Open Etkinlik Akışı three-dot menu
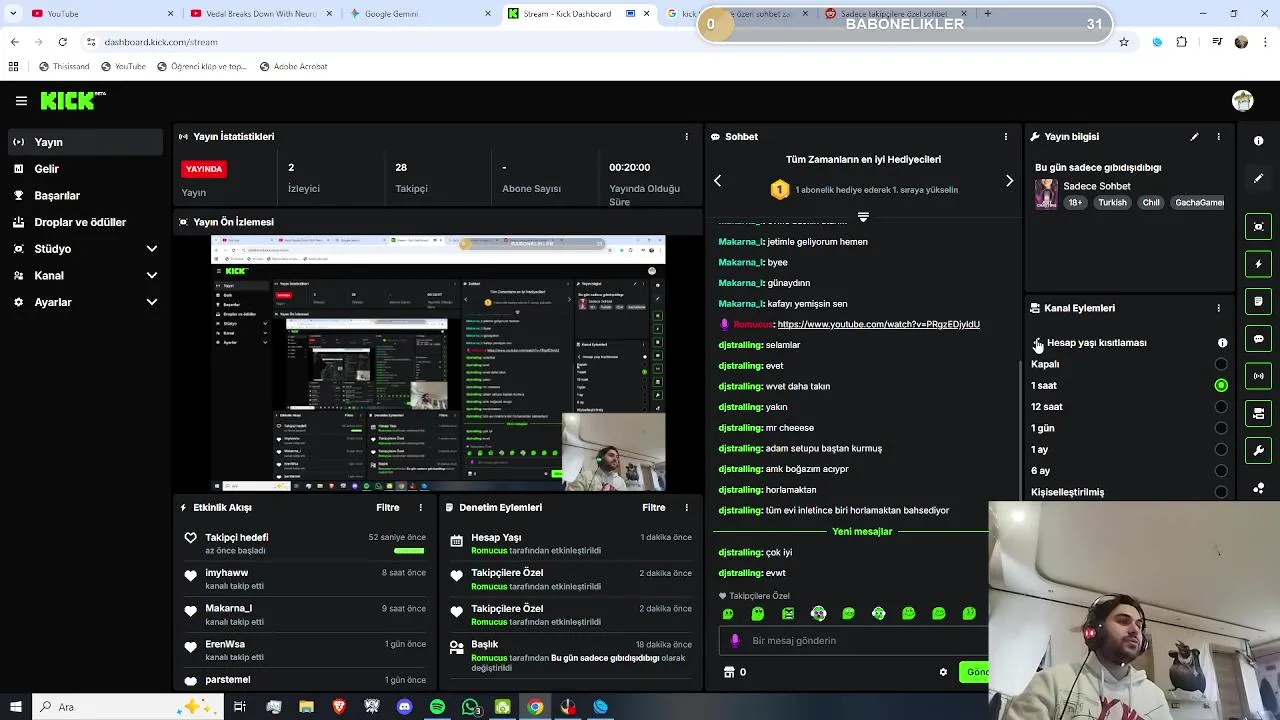1280x720 pixels. [x=421, y=508]
